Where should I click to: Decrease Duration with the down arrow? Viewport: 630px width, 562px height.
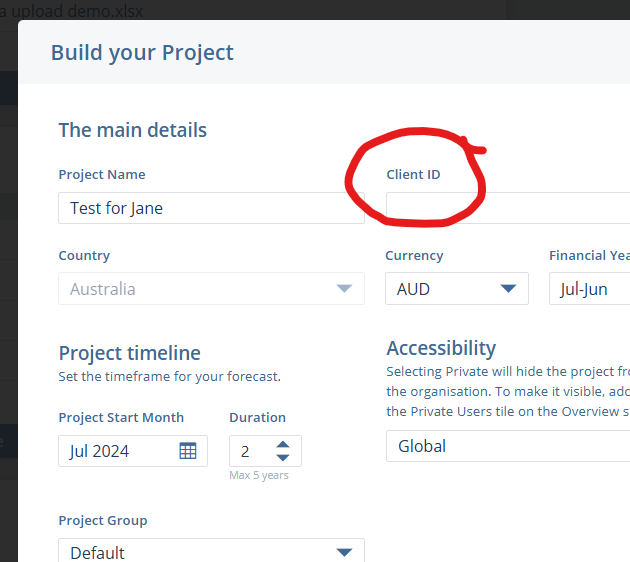tap(283, 458)
